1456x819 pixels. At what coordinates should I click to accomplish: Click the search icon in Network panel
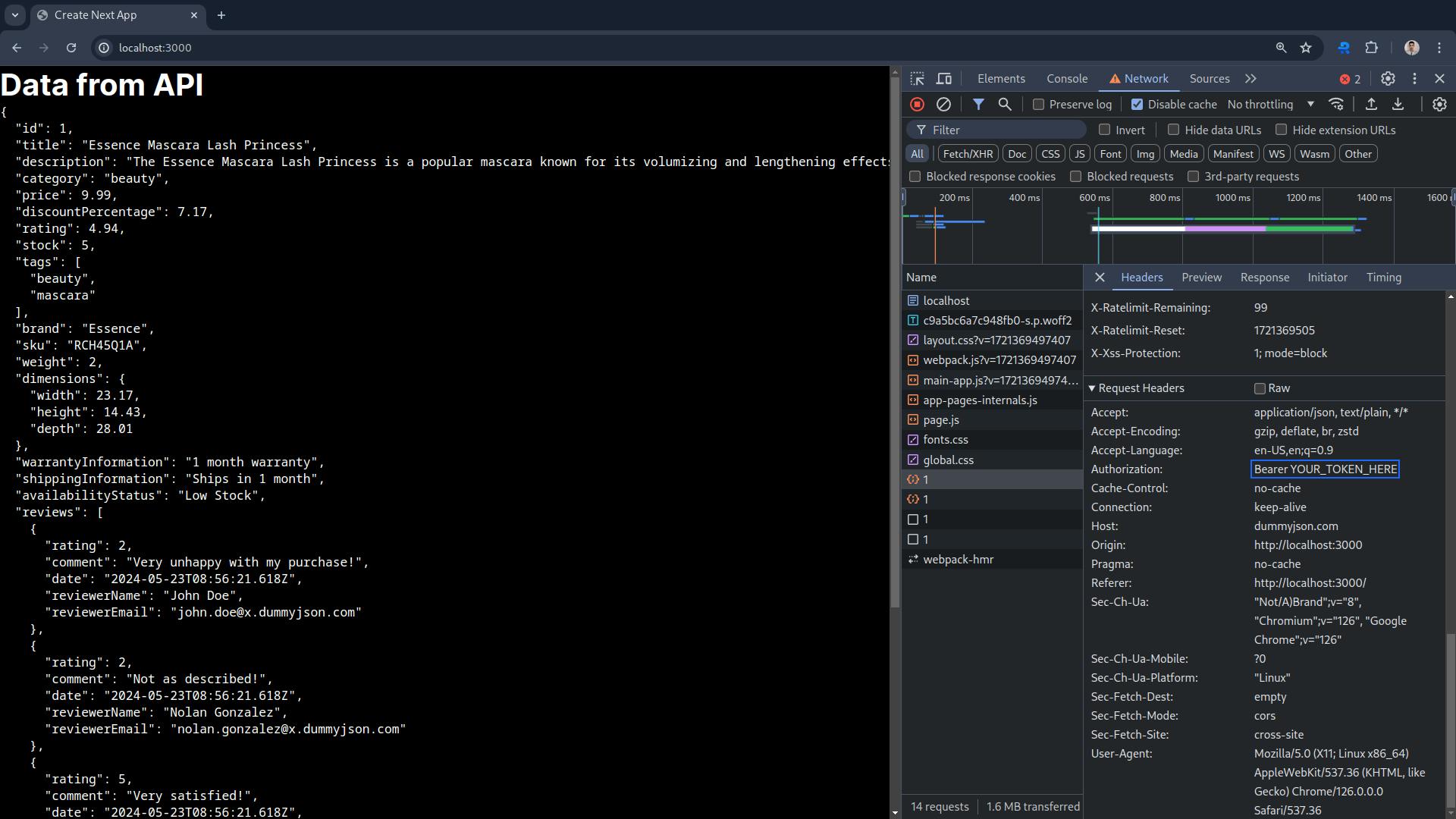[1005, 104]
